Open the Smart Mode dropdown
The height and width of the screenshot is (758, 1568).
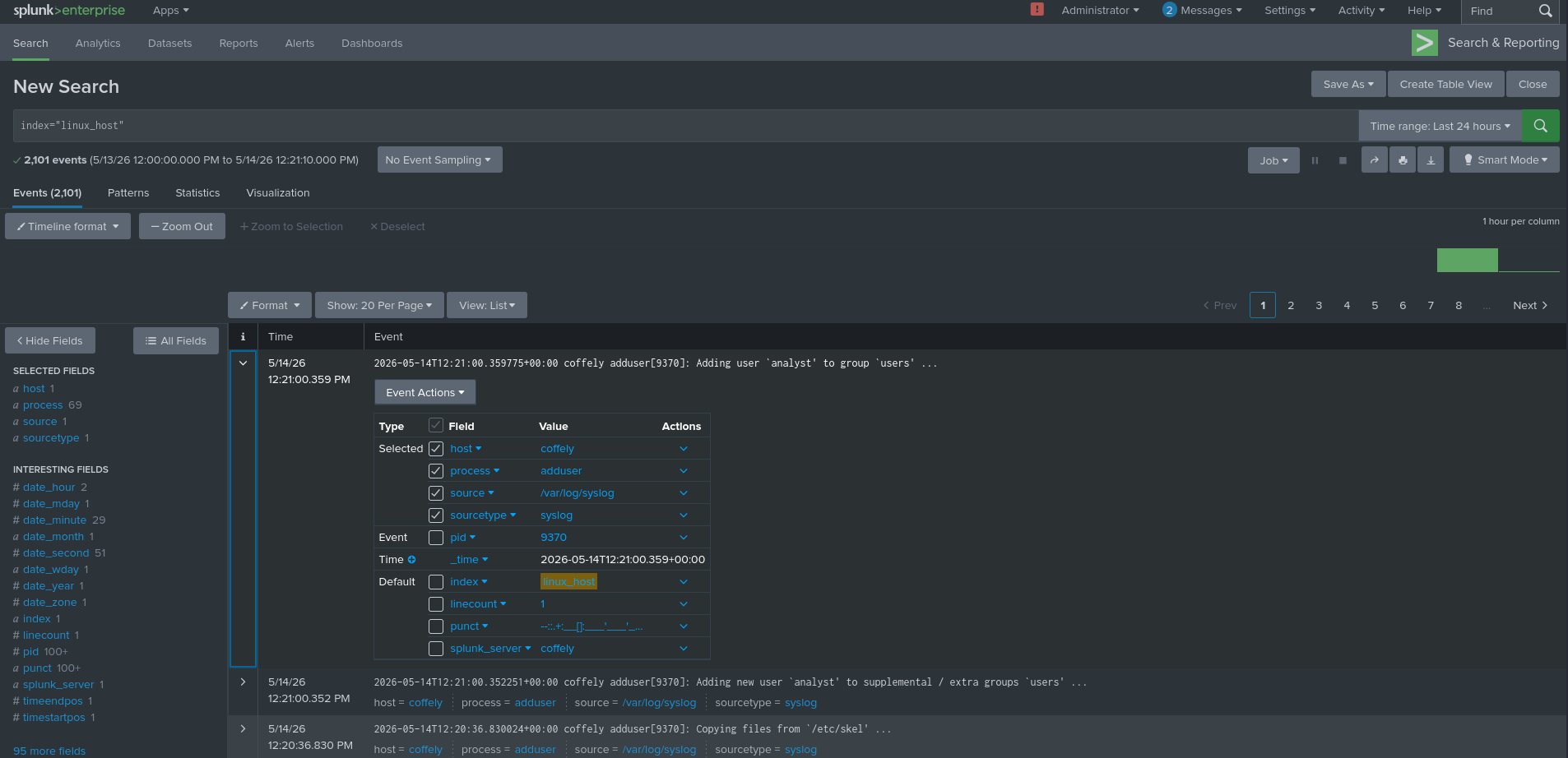tap(1504, 159)
